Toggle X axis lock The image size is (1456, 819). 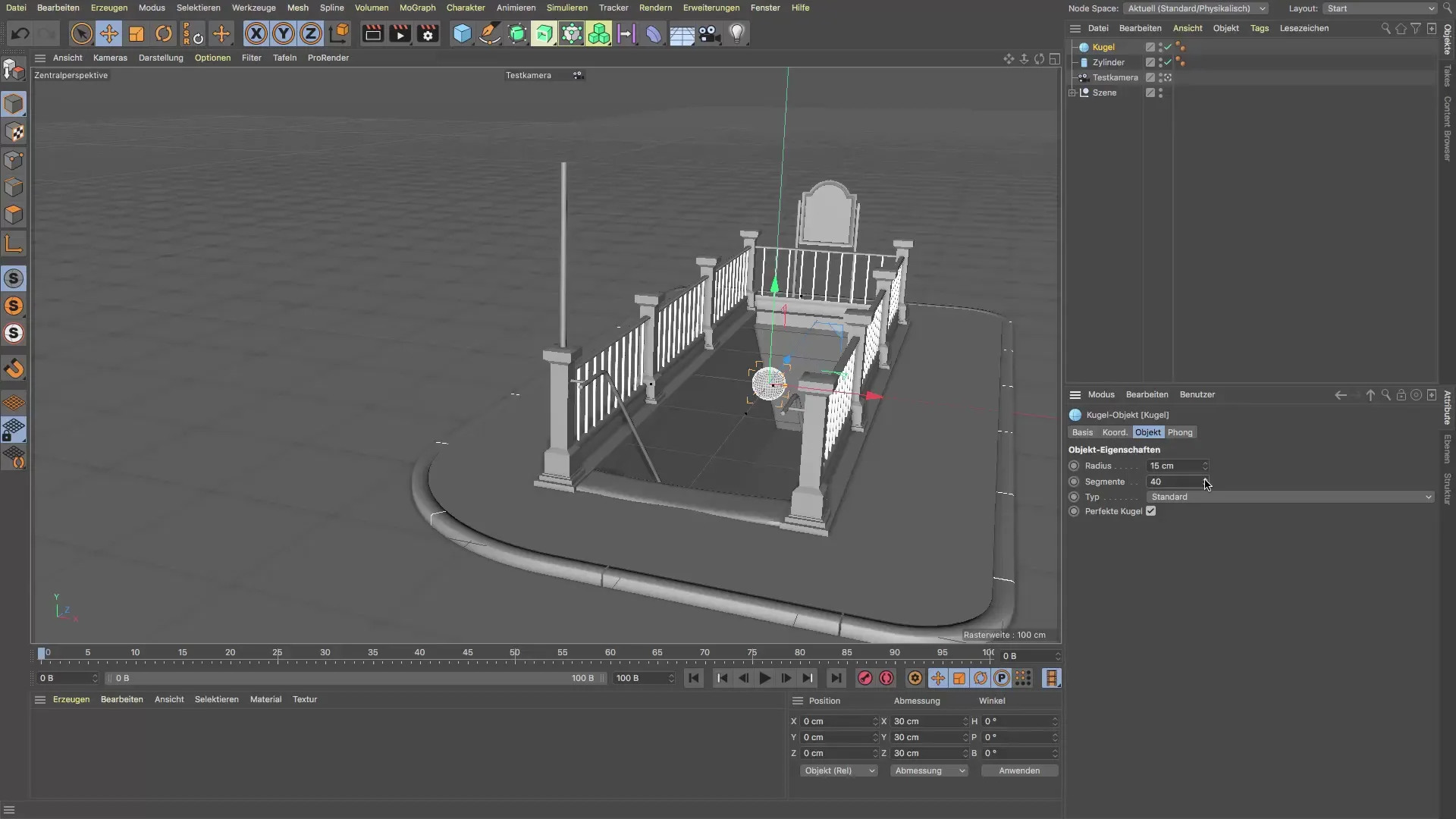pyautogui.click(x=256, y=34)
